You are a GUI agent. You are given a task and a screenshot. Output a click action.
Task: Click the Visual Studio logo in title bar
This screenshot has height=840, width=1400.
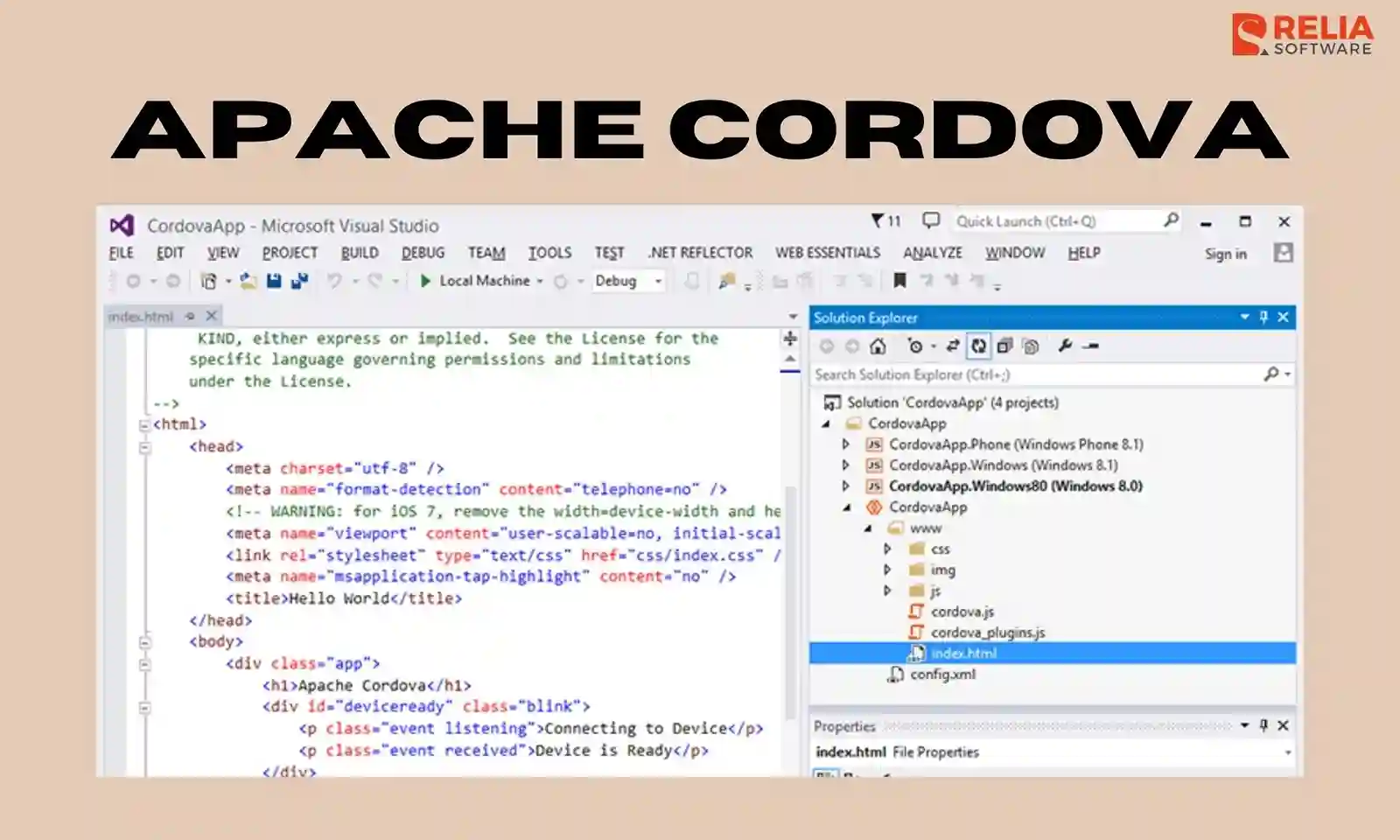click(x=122, y=226)
